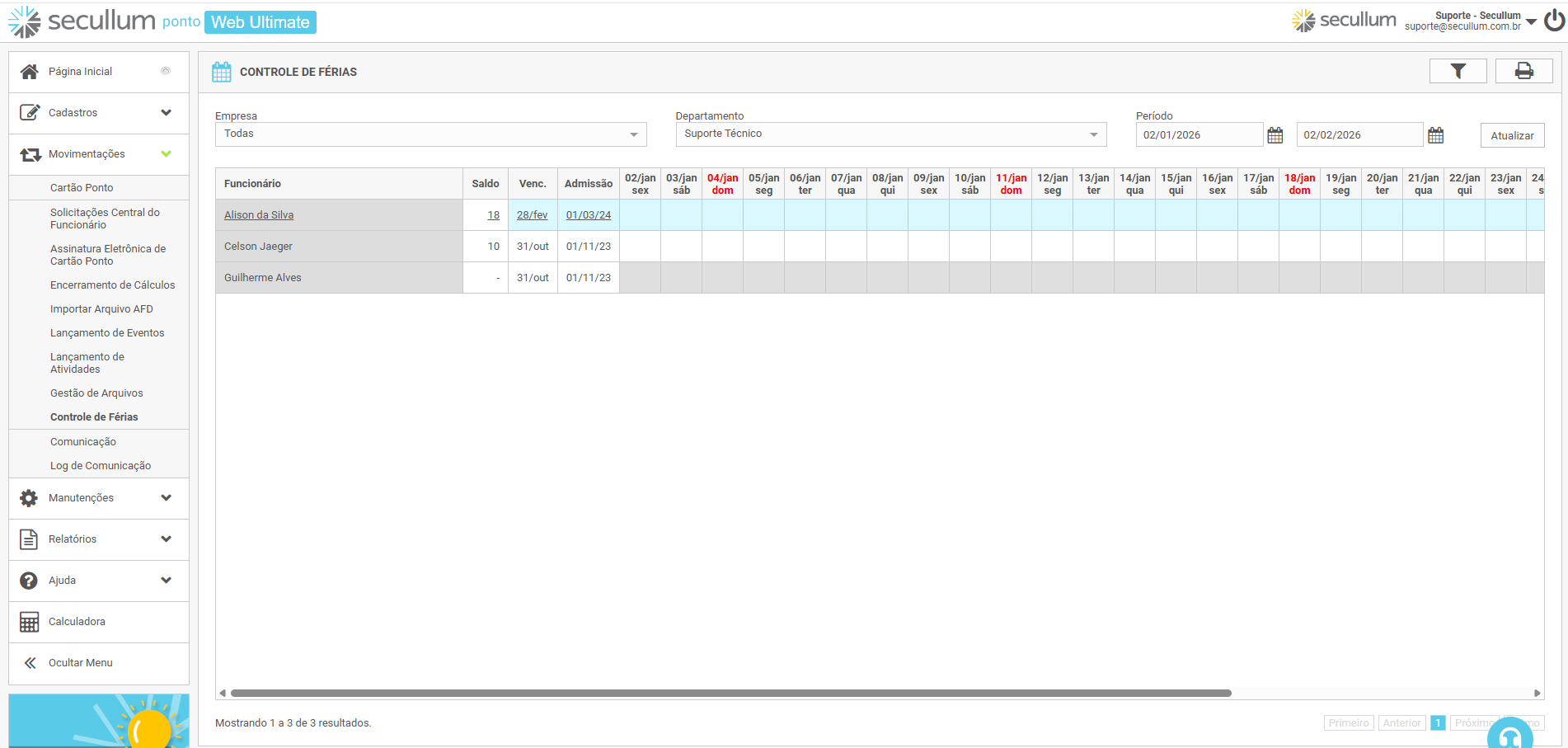Select Lançamento de Eventos in sidebar
Image resolution: width=1568 pixels, height=748 pixels.
tap(107, 333)
